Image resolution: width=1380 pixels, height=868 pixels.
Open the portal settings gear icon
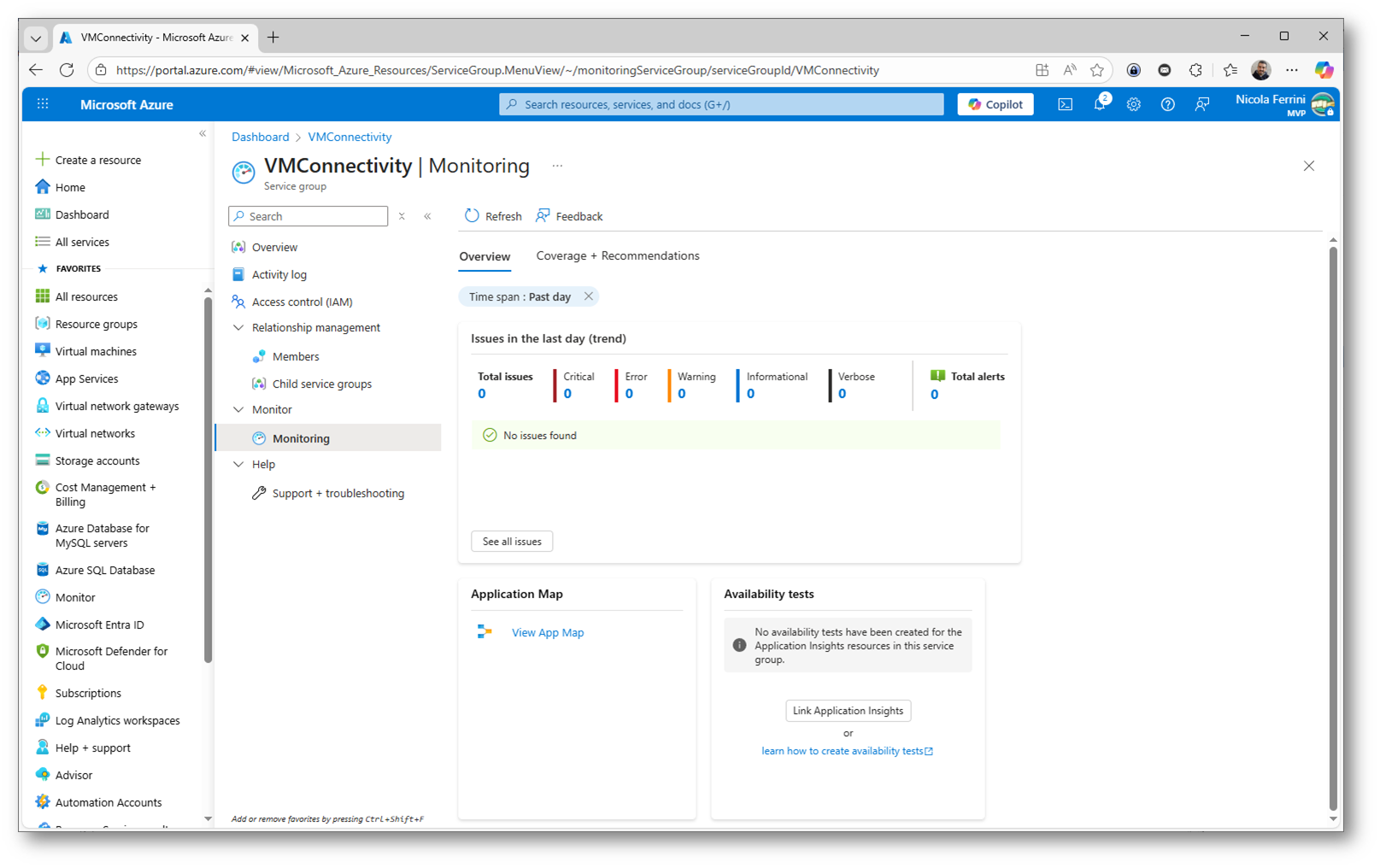click(x=1133, y=104)
